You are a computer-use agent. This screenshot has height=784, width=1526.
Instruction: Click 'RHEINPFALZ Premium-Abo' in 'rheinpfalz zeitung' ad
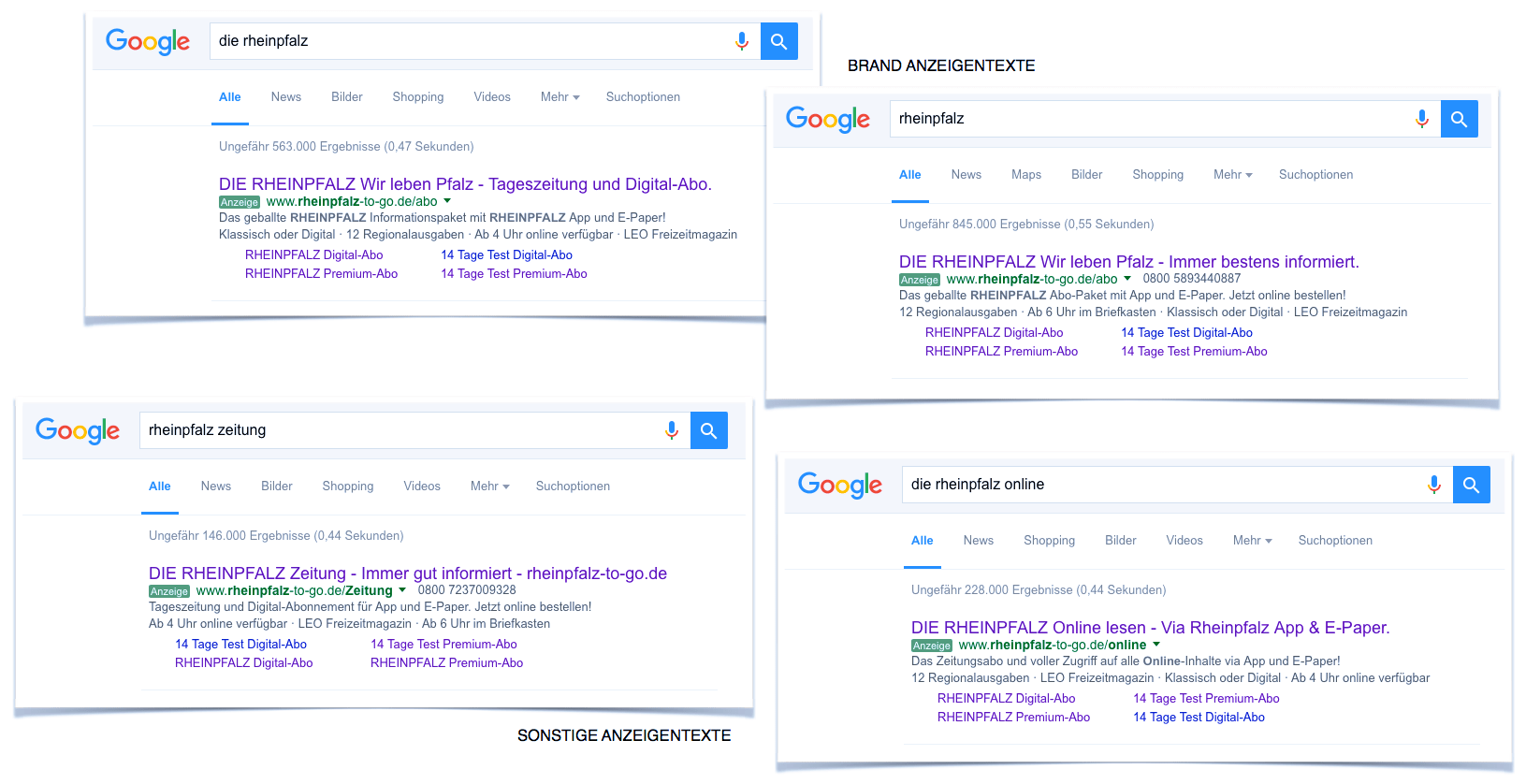[447, 663]
